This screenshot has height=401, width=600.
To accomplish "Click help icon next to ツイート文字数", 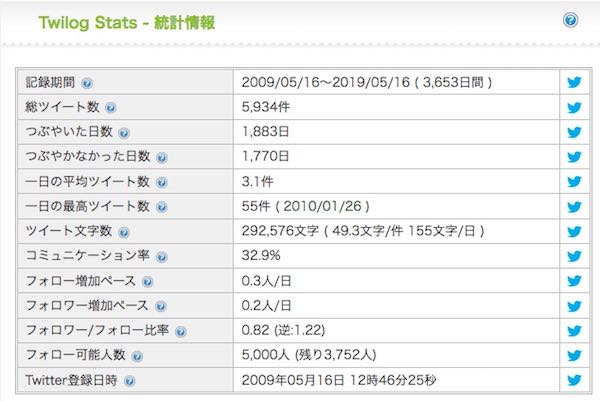I will 124,232.
